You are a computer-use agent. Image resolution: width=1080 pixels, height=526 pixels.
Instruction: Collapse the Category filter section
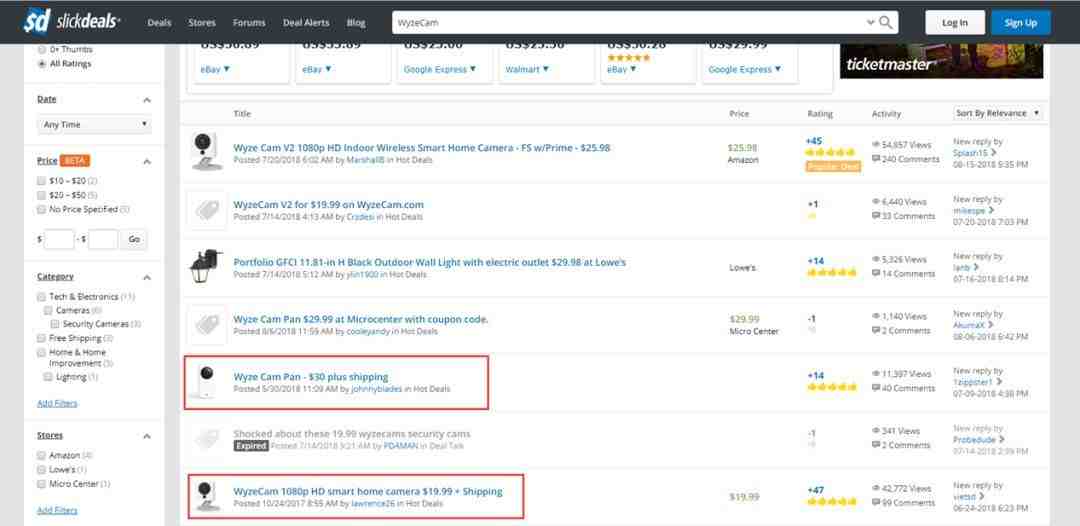click(147, 277)
